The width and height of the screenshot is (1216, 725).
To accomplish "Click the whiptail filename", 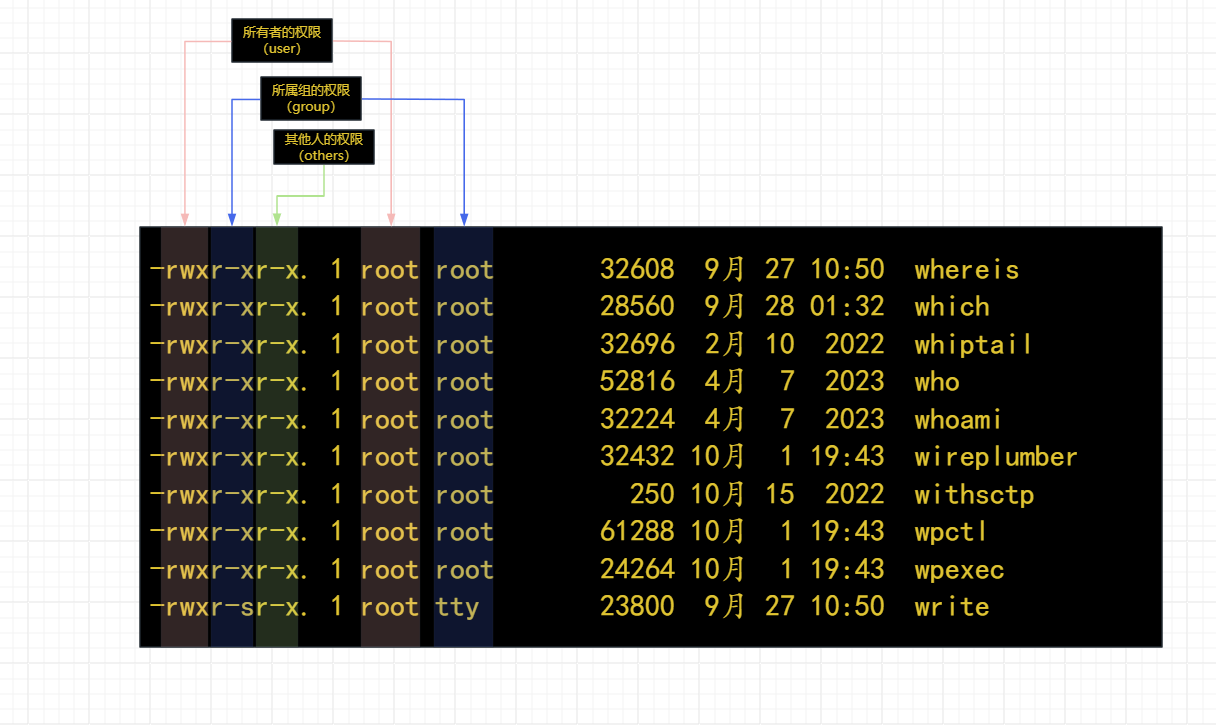I will (x=973, y=345).
